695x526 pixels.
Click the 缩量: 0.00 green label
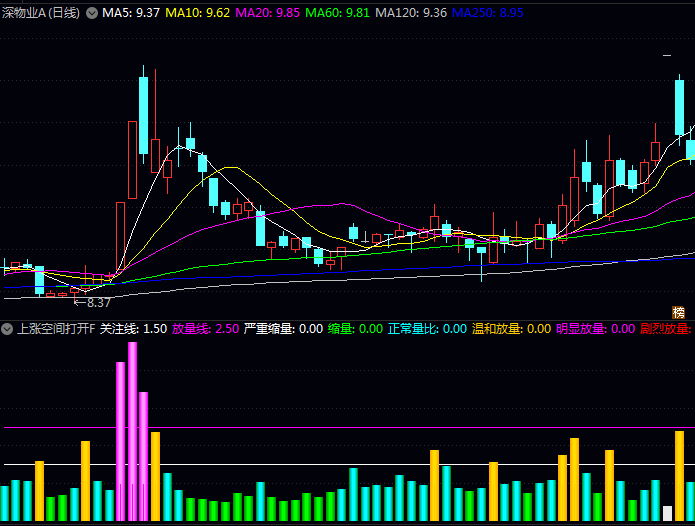pos(355,329)
